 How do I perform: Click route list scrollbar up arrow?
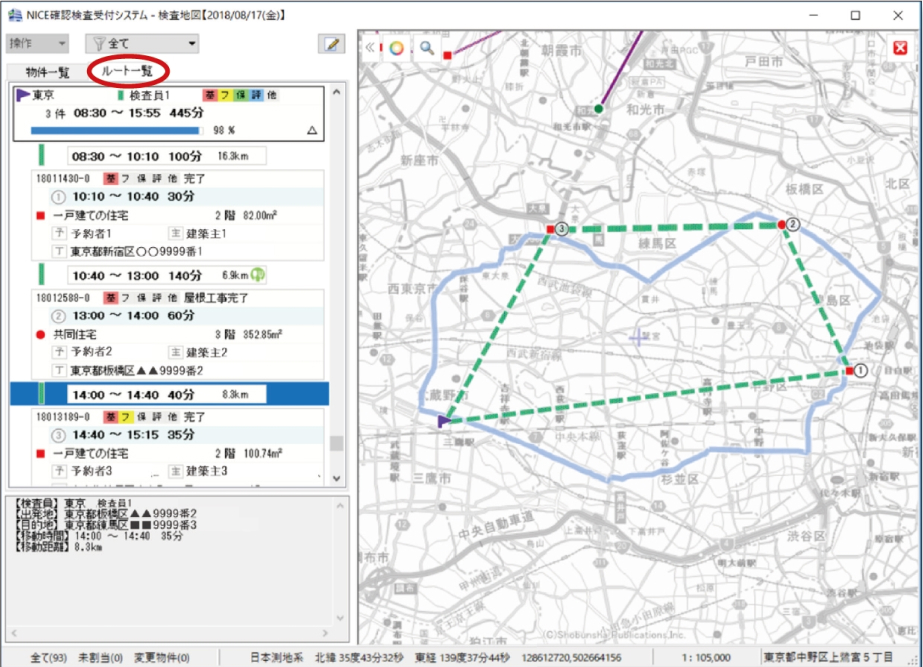(337, 92)
